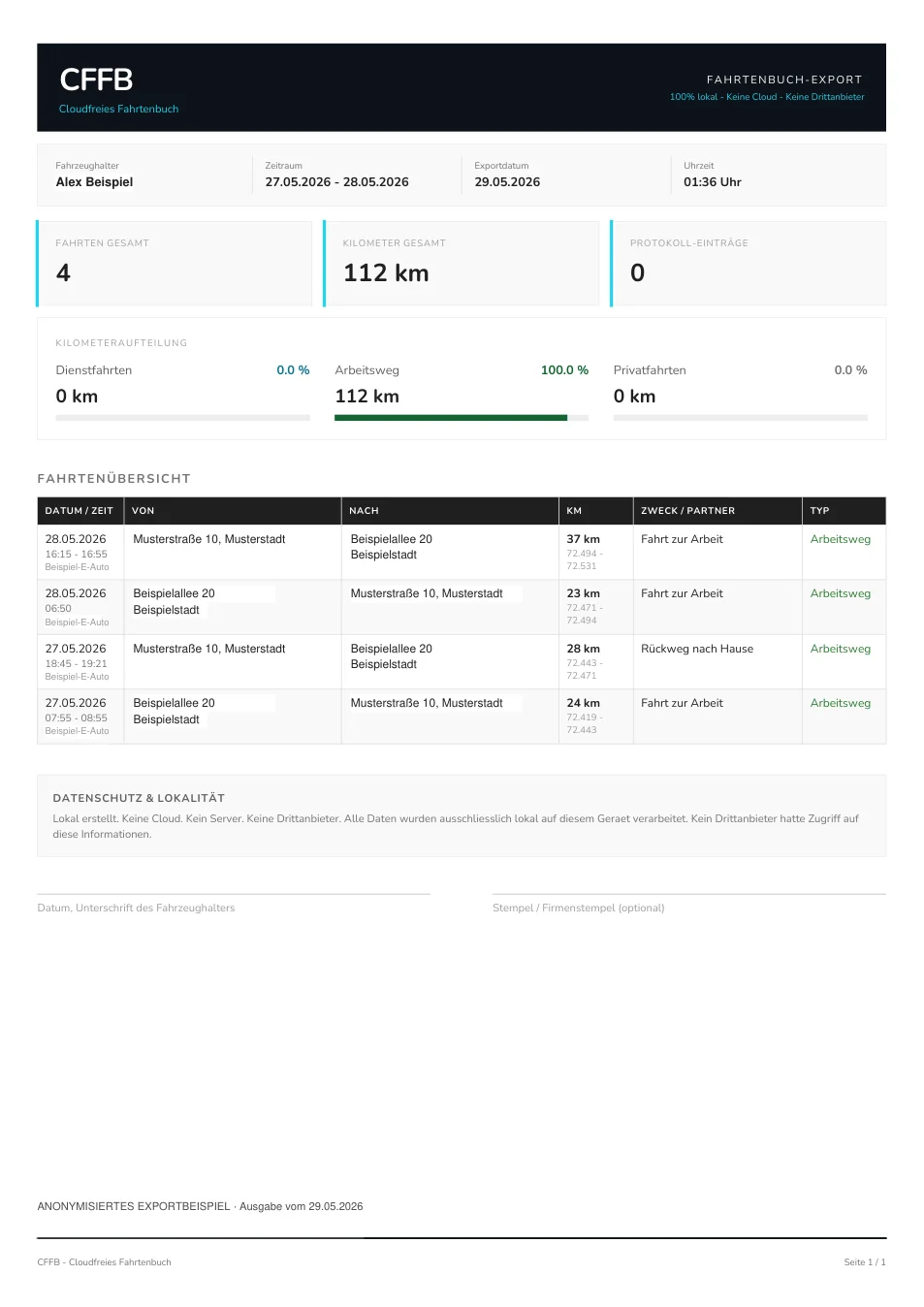
Task: Click the 'Datum, Unterschrift des Fahrzeughalters' signature label
Action: pos(136,908)
